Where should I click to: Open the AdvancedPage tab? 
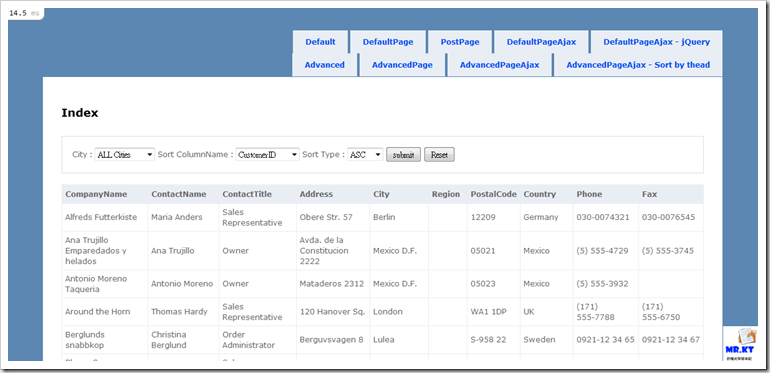[402, 65]
